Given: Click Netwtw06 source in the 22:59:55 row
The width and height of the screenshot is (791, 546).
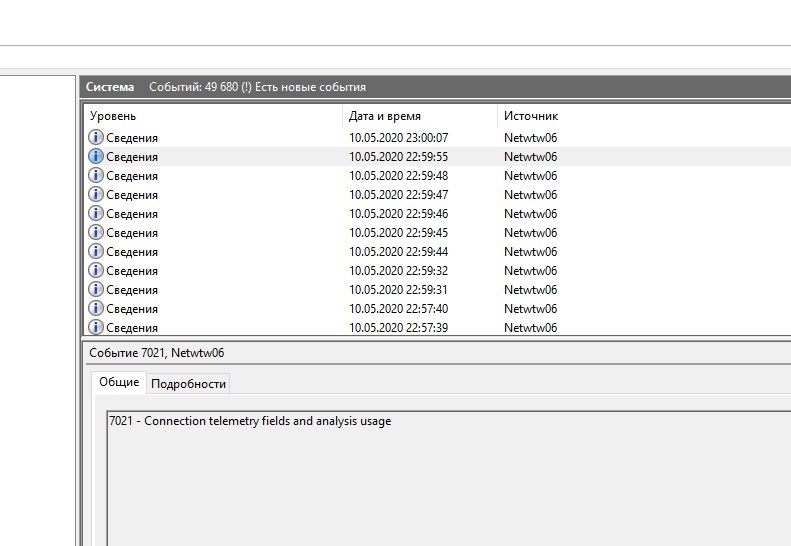Looking at the screenshot, I should coord(530,157).
